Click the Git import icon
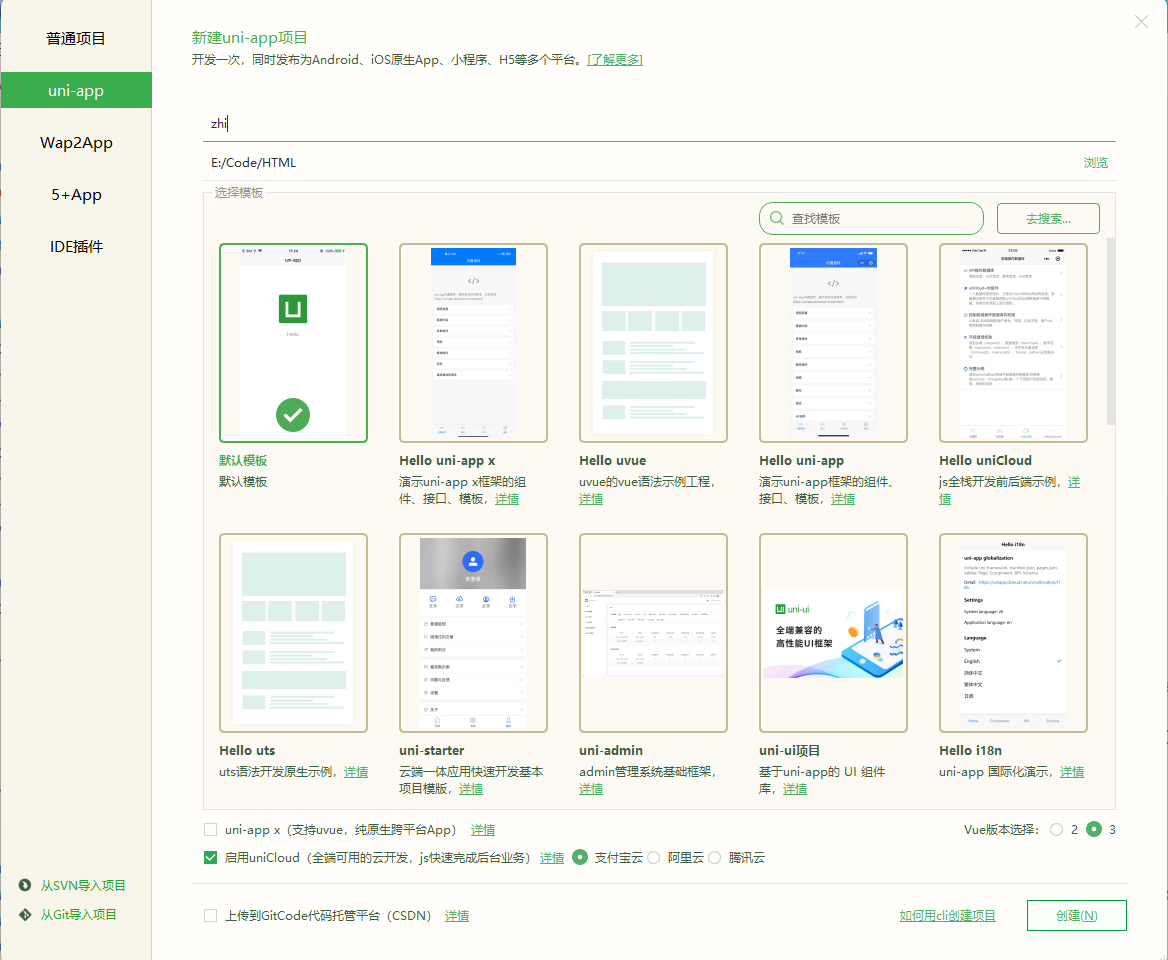Image resolution: width=1168 pixels, height=960 pixels. click(25, 914)
